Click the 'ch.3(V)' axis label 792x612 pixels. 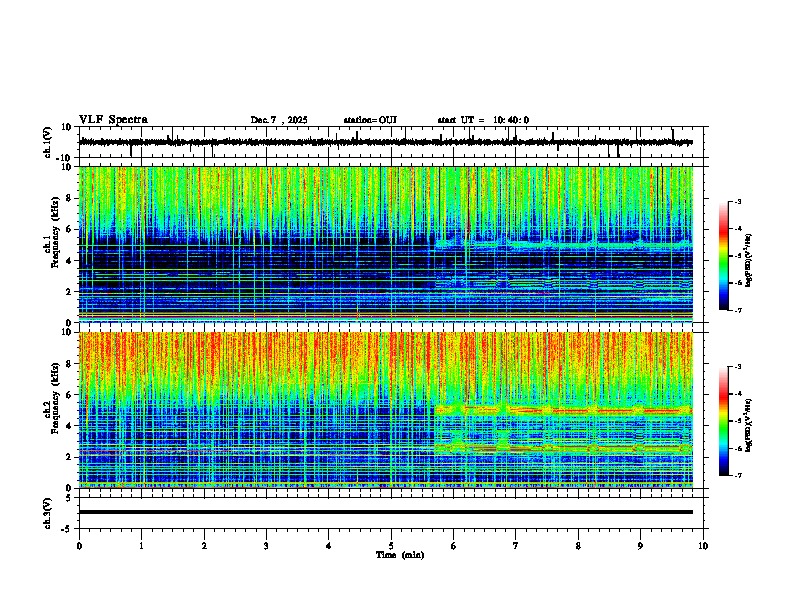click(x=48, y=513)
